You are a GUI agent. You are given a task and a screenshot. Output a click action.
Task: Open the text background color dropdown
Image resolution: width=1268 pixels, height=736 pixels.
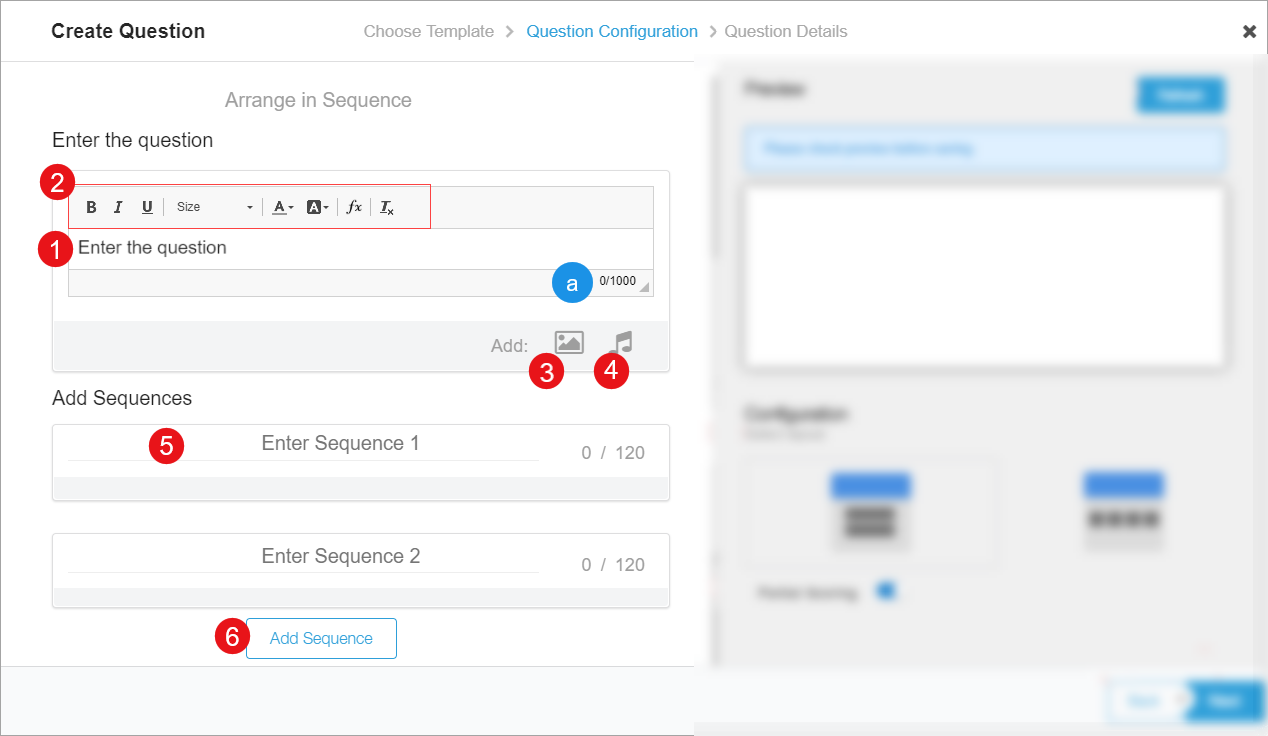tap(317, 207)
